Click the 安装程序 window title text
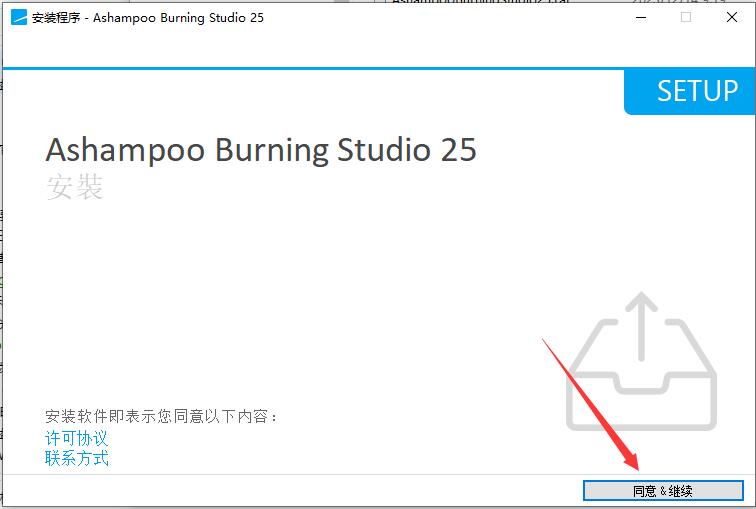756x509 pixels. [56, 18]
